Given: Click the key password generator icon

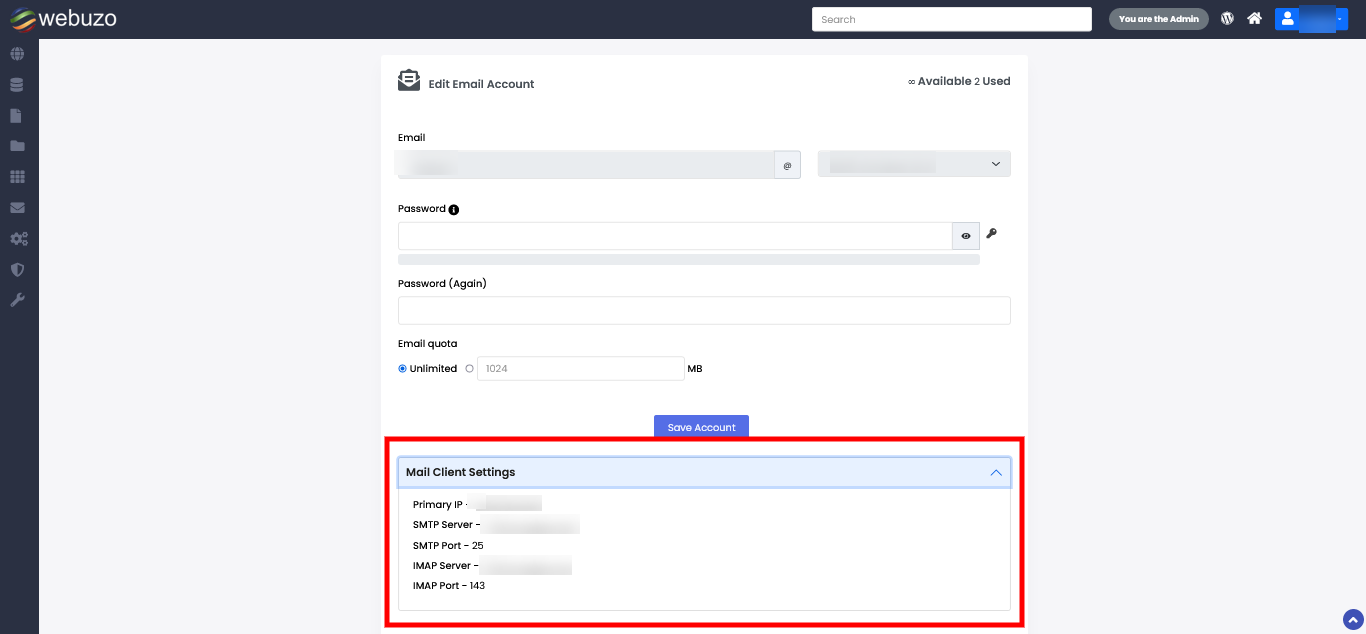Looking at the screenshot, I should [x=992, y=234].
